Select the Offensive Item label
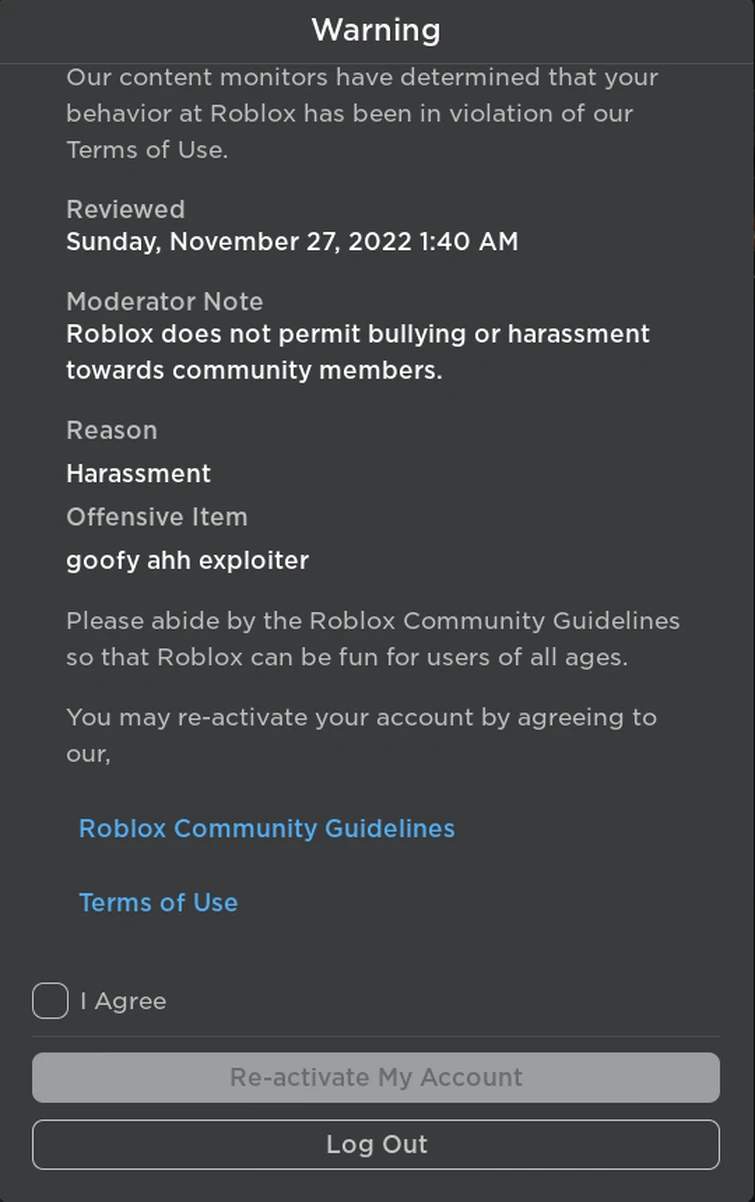 157,517
